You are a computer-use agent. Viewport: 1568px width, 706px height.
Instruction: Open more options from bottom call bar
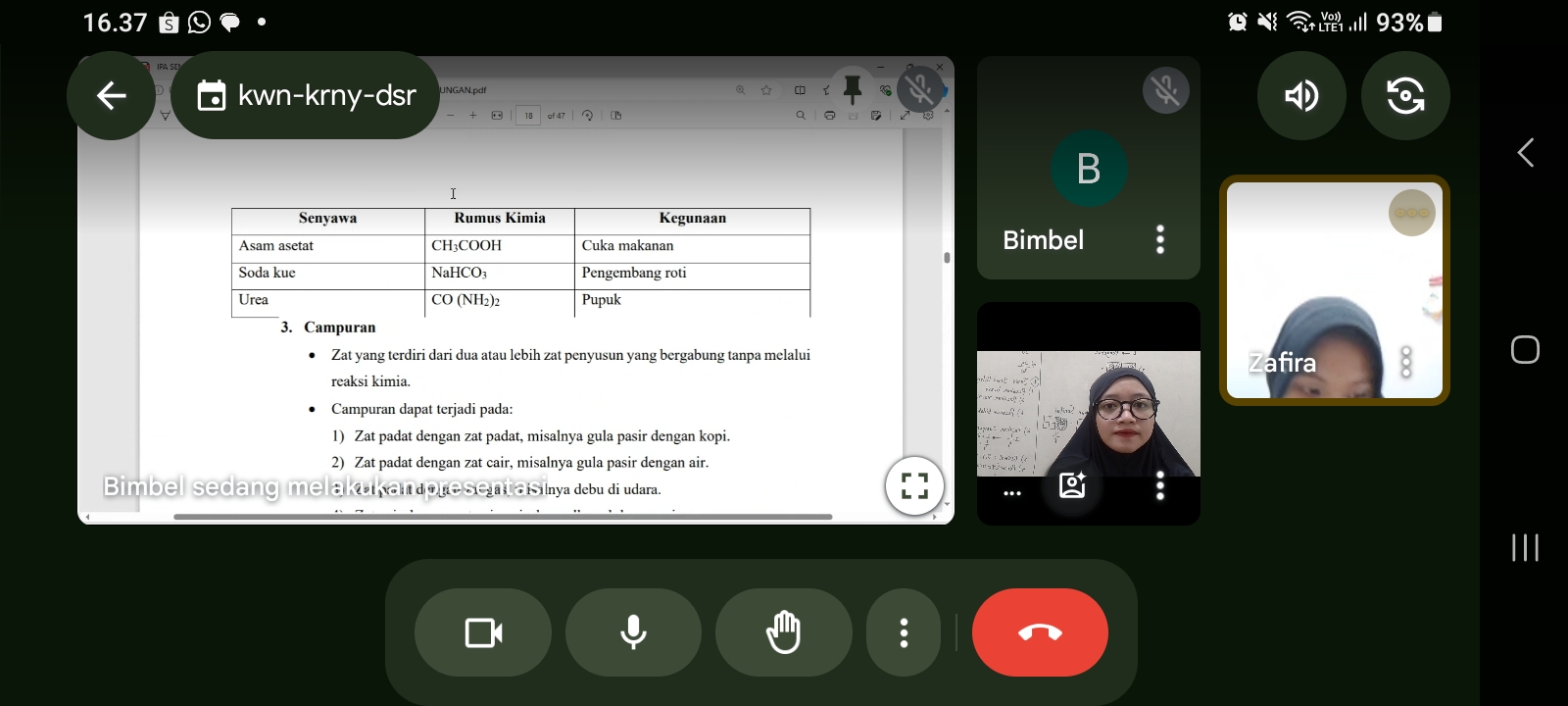[904, 632]
